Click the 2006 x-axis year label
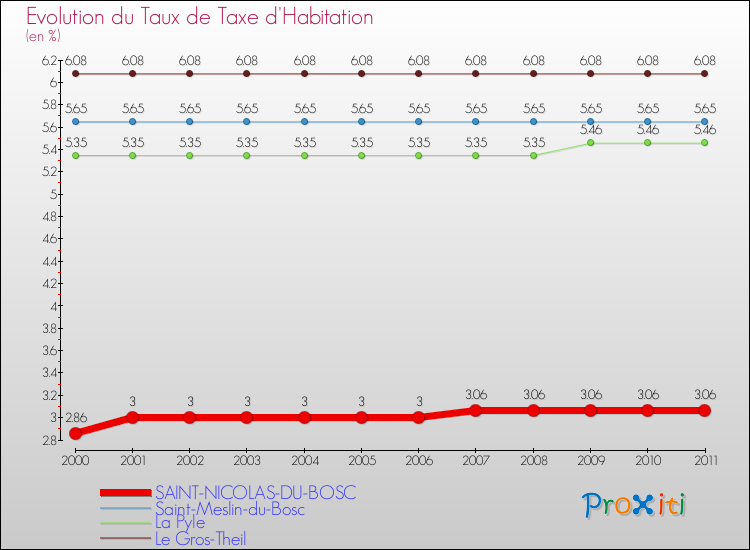The height and width of the screenshot is (550, 750). coord(419,461)
